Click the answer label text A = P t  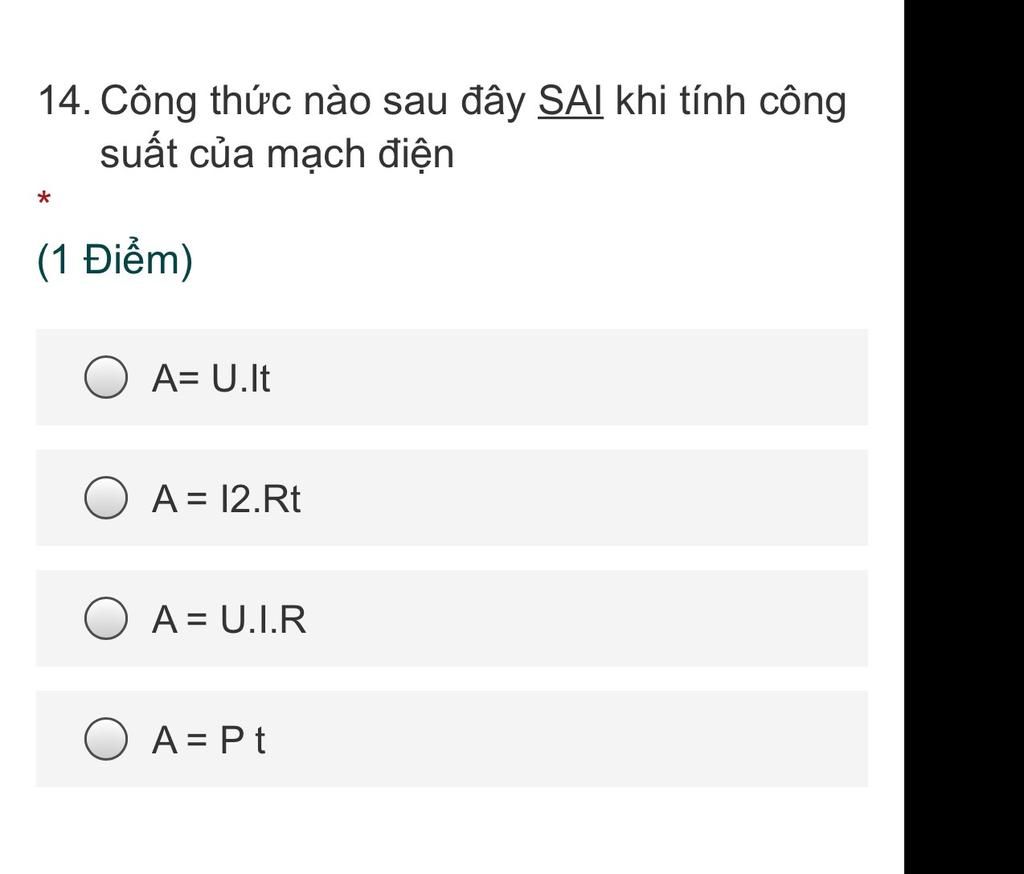click(x=208, y=740)
